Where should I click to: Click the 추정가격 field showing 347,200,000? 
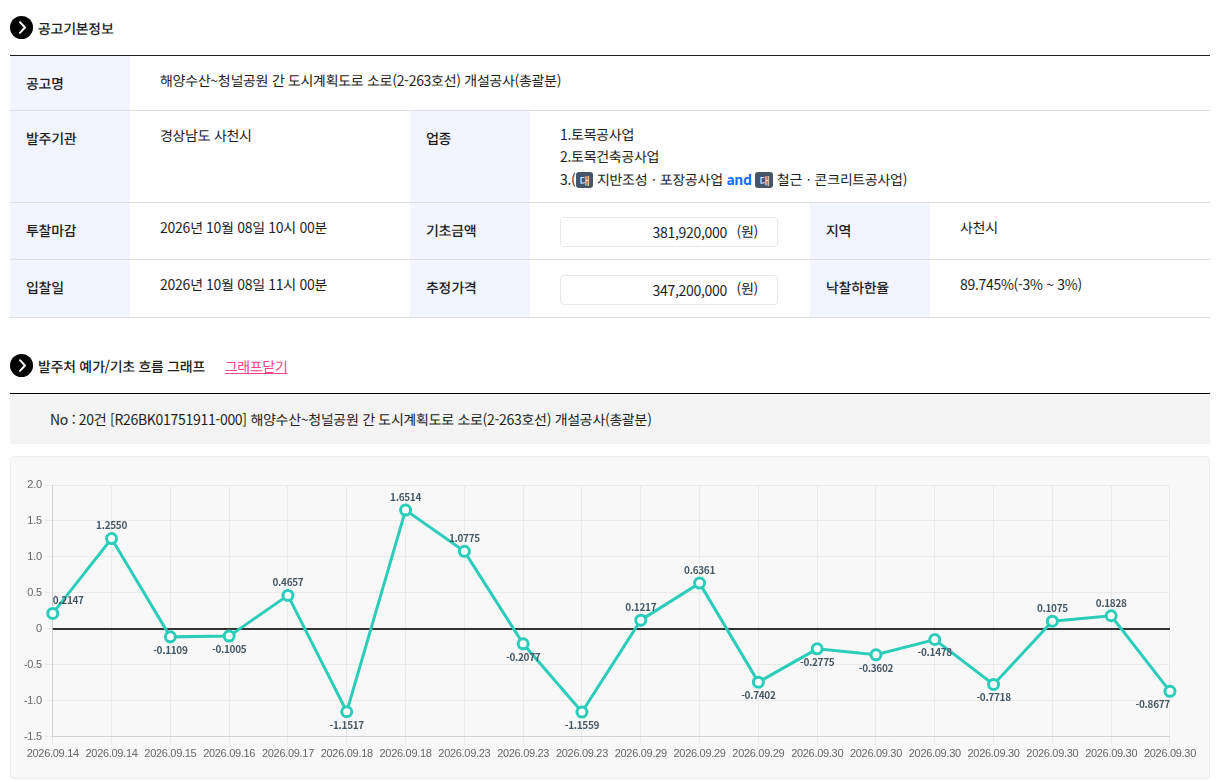[669, 290]
